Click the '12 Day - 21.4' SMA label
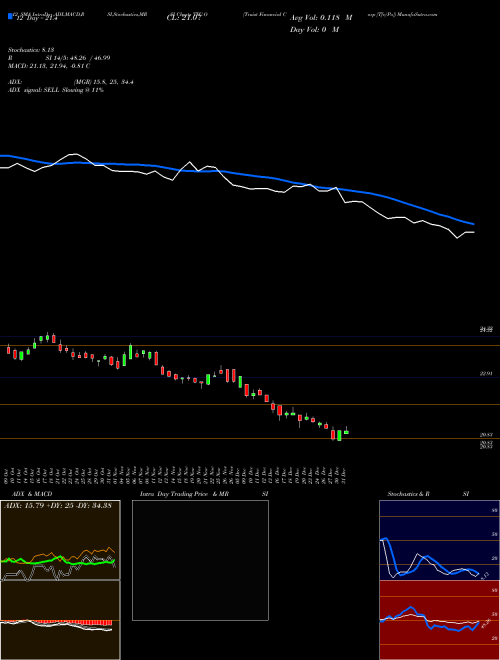 pos(35,18)
